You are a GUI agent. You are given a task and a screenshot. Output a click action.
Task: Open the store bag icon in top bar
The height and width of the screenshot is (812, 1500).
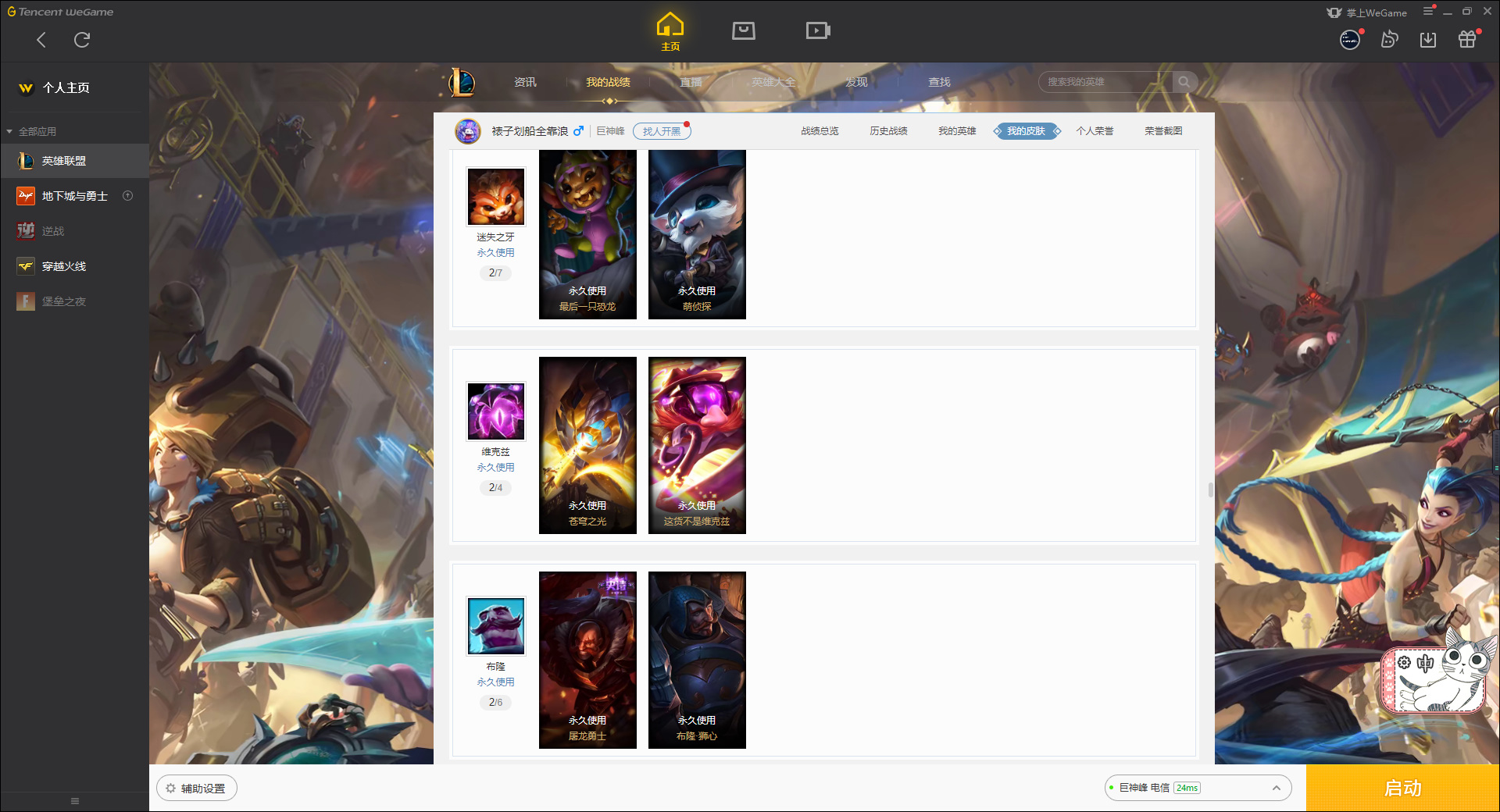pyautogui.click(x=744, y=30)
